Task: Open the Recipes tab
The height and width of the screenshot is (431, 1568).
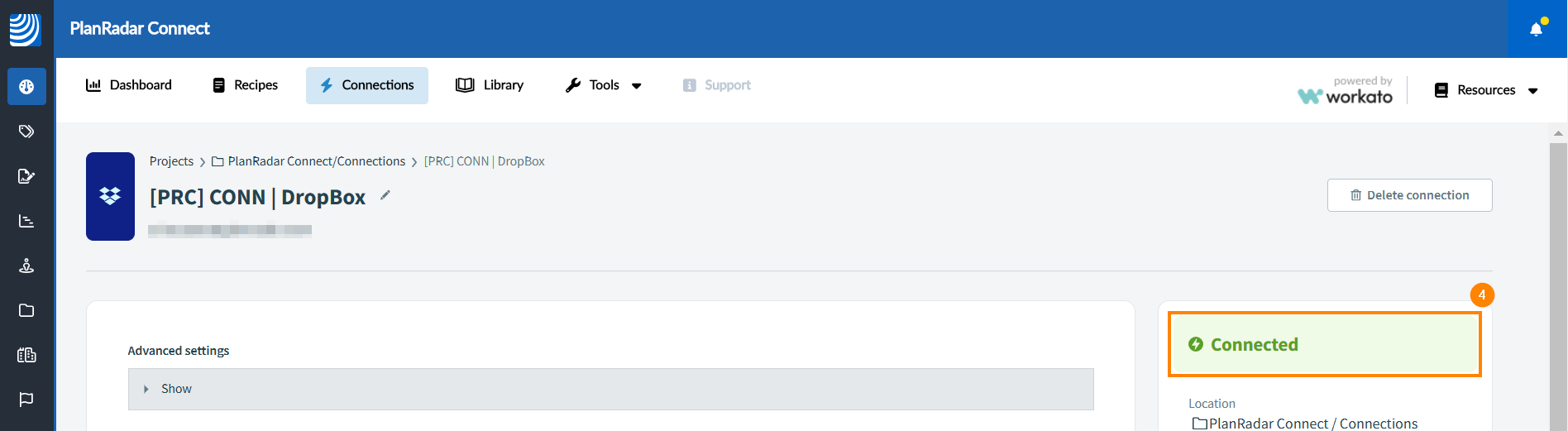Action: click(246, 85)
